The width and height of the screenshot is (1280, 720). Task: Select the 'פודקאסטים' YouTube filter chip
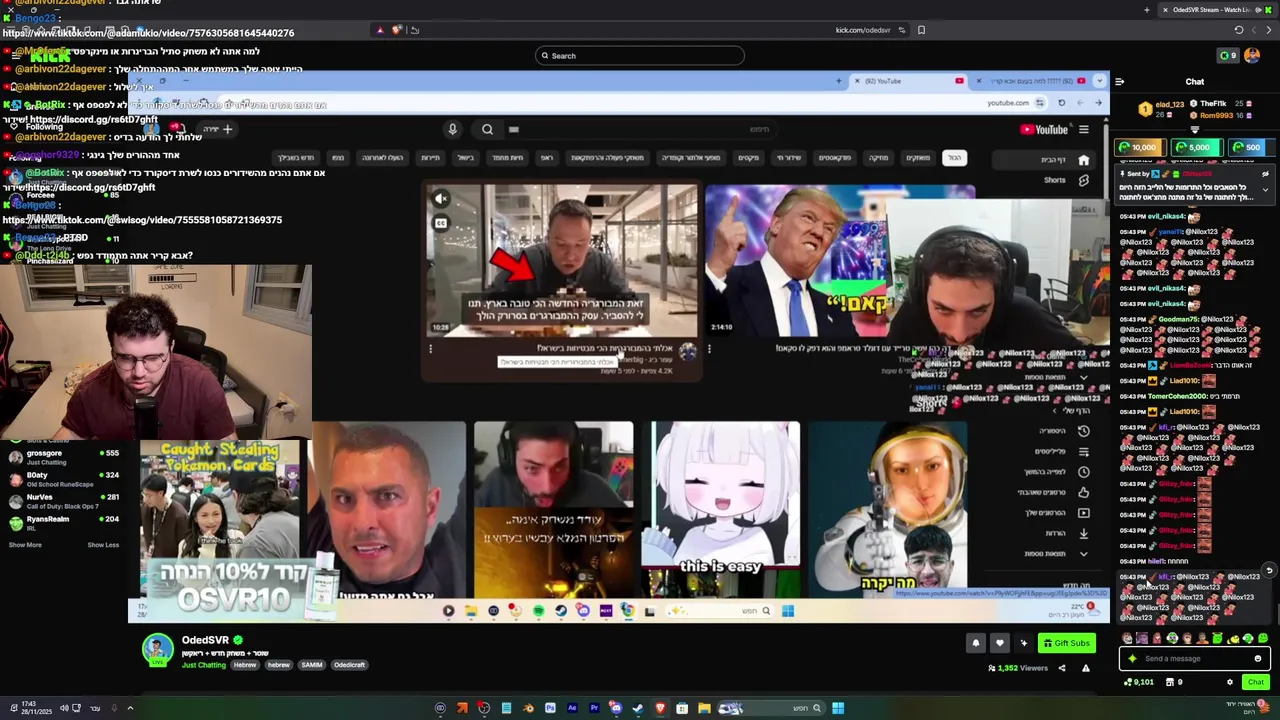(835, 157)
